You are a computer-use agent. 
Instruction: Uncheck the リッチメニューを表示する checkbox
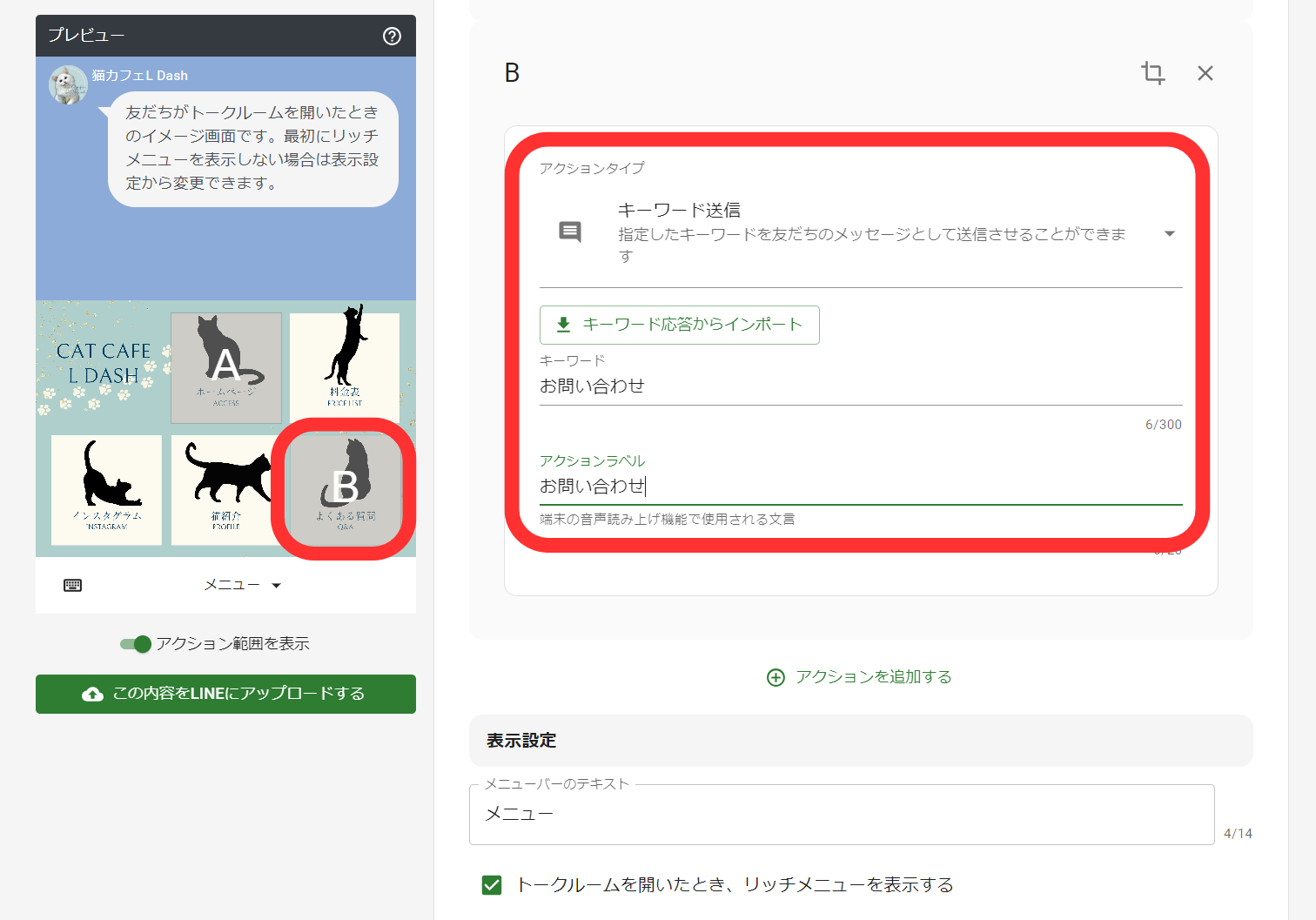point(492,884)
